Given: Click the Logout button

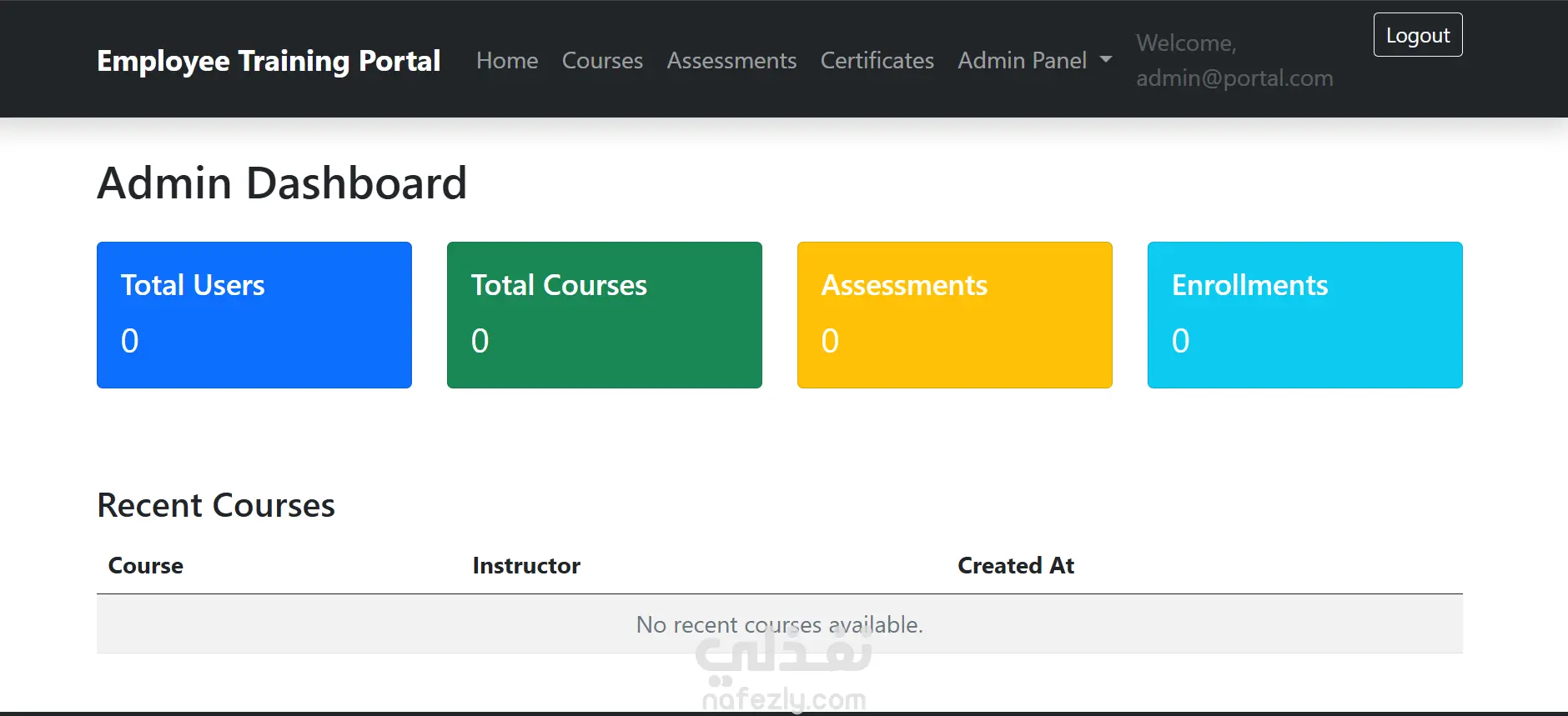Looking at the screenshot, I should (x=1418, y=35).
